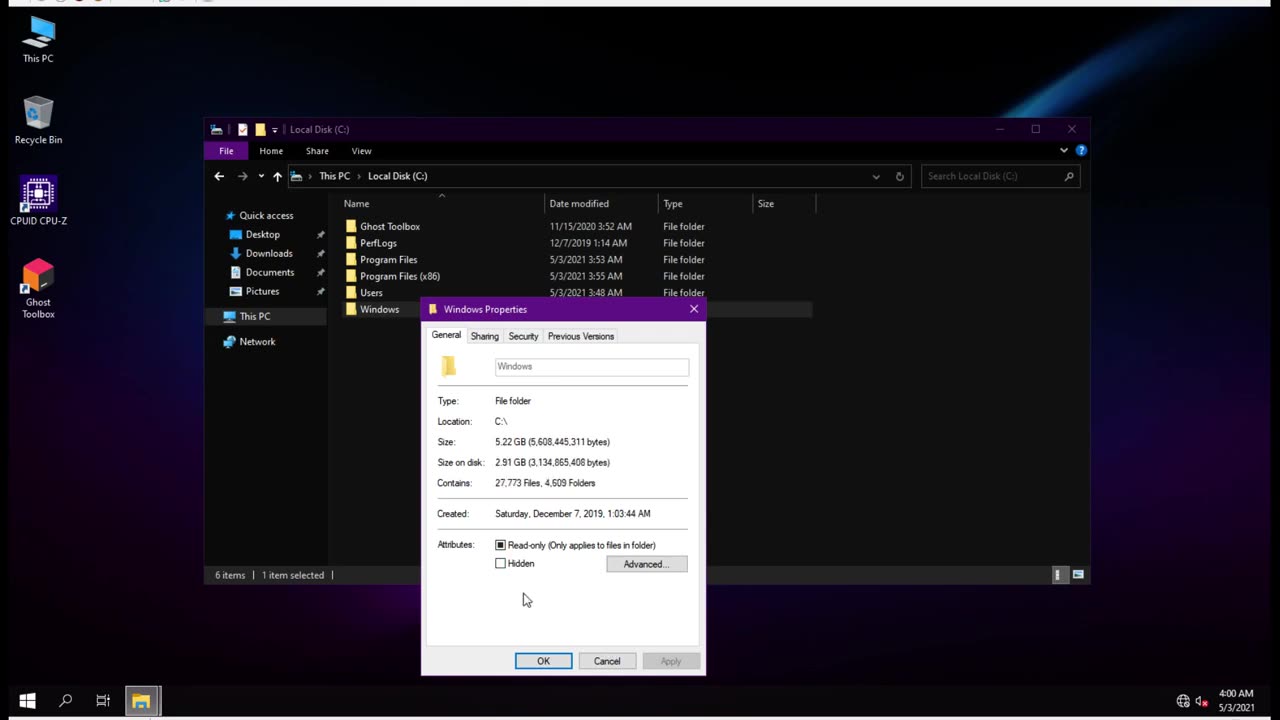1280x720 pixels.
Task: Click the muted volume tray icon
Action: (1202, 701)
